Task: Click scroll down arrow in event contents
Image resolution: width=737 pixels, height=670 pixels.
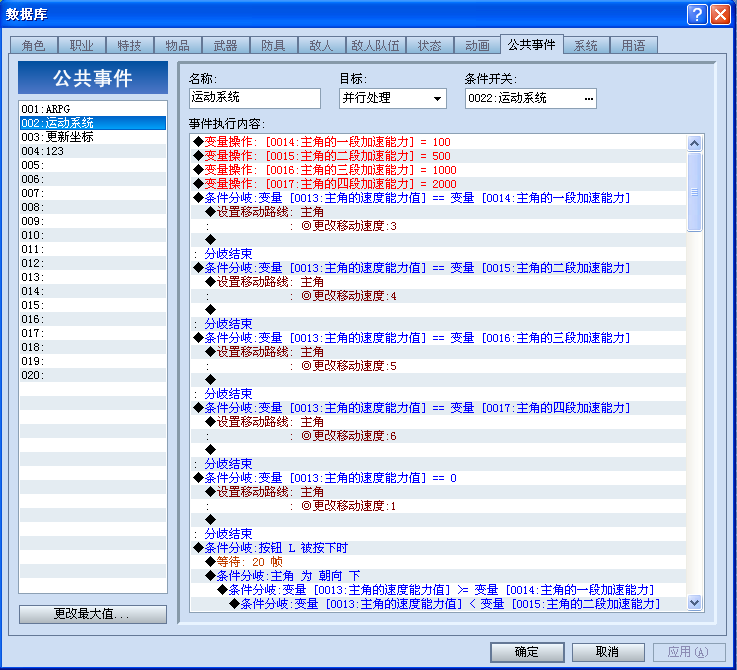Action: 694,602
